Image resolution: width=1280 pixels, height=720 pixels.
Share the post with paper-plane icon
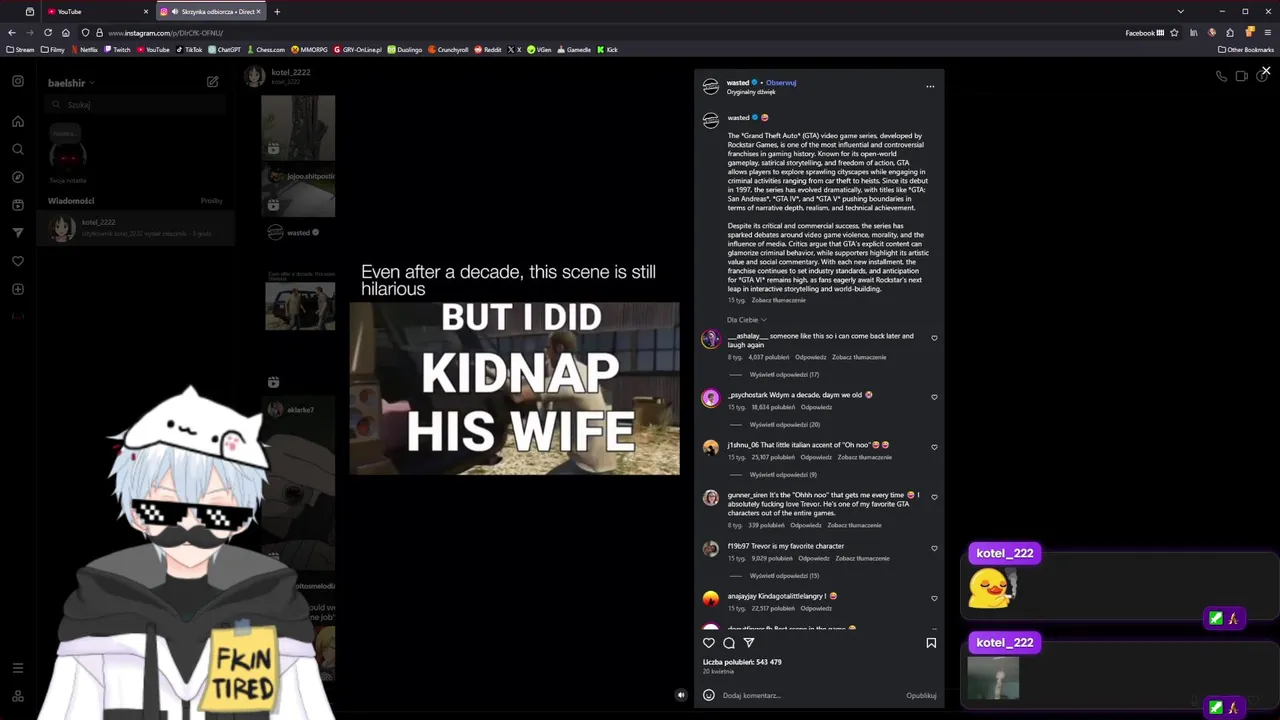(x=749, y=643)
